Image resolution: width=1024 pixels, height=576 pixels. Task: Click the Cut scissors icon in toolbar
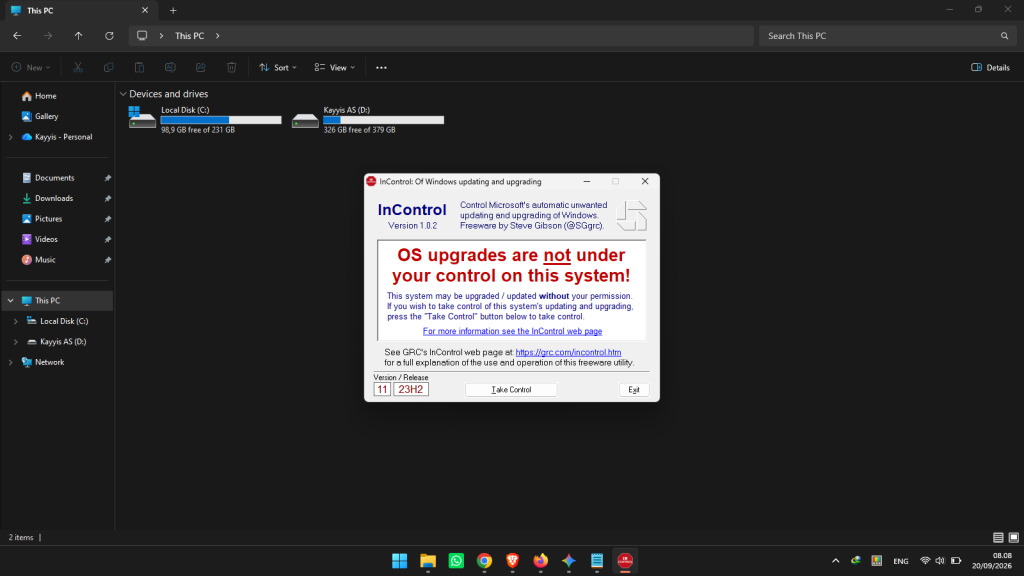tap(78, 67)
